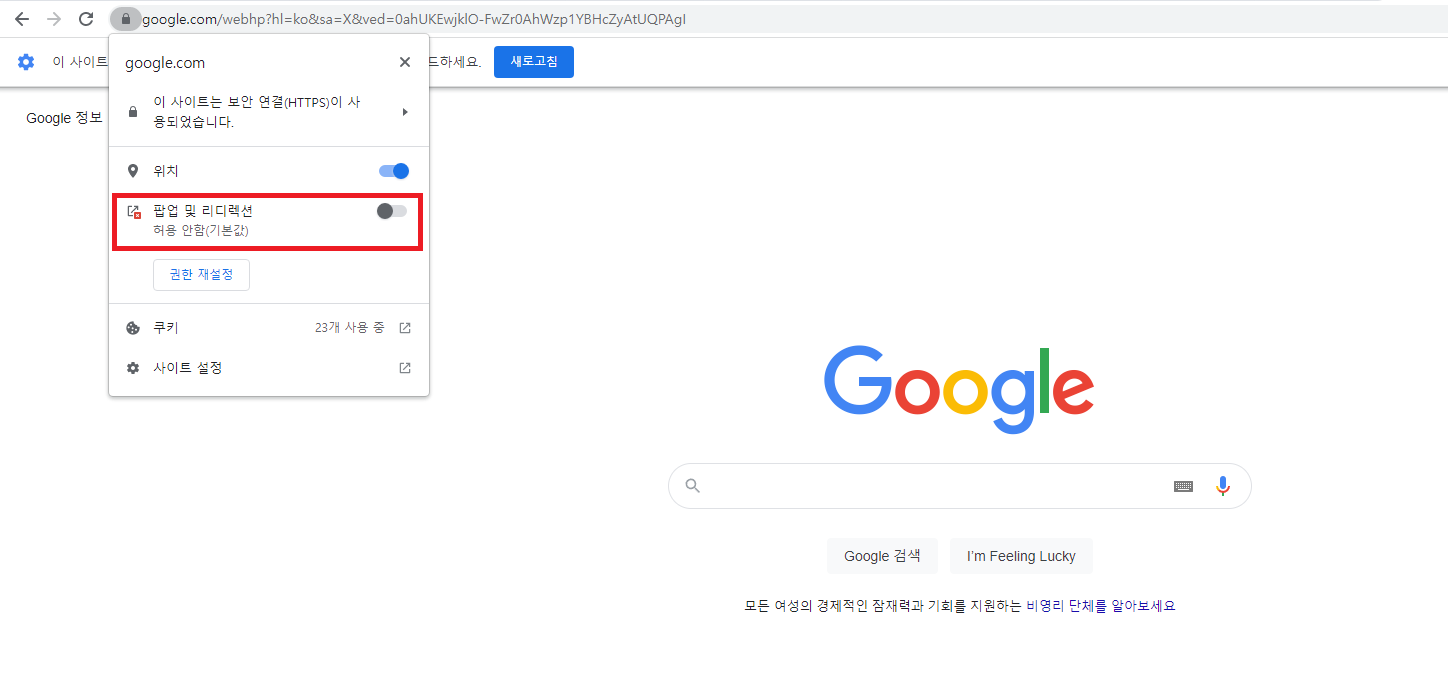This screenshot has height=684, width=1448.
Task: Click the magnifier icon in search box
Action: [x=693, y=486]
